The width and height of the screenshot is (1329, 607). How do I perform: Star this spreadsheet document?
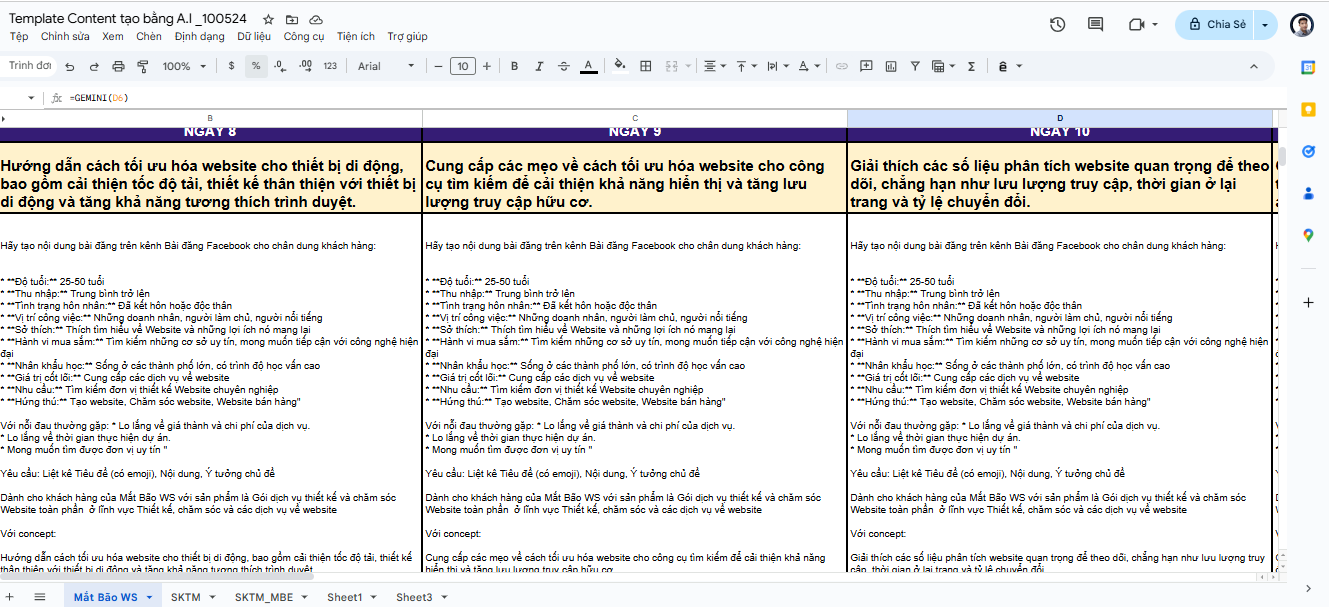click(x=268, y=20)
